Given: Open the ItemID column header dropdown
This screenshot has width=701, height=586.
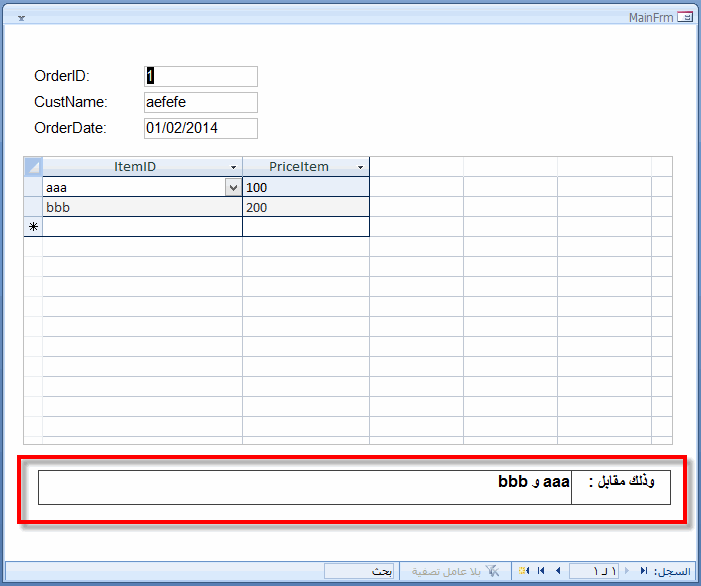Looking at the screenshot, I should click(233, 167).
